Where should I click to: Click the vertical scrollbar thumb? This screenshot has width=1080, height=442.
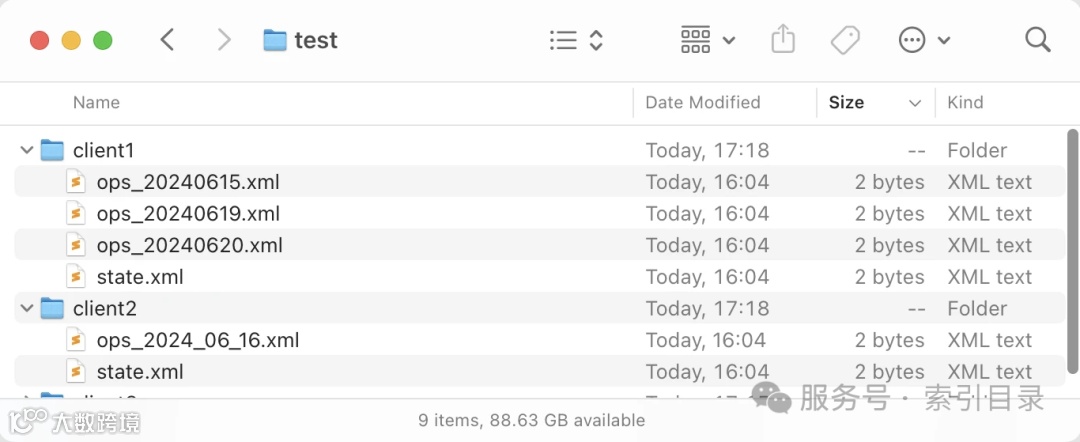point(1072,250)
